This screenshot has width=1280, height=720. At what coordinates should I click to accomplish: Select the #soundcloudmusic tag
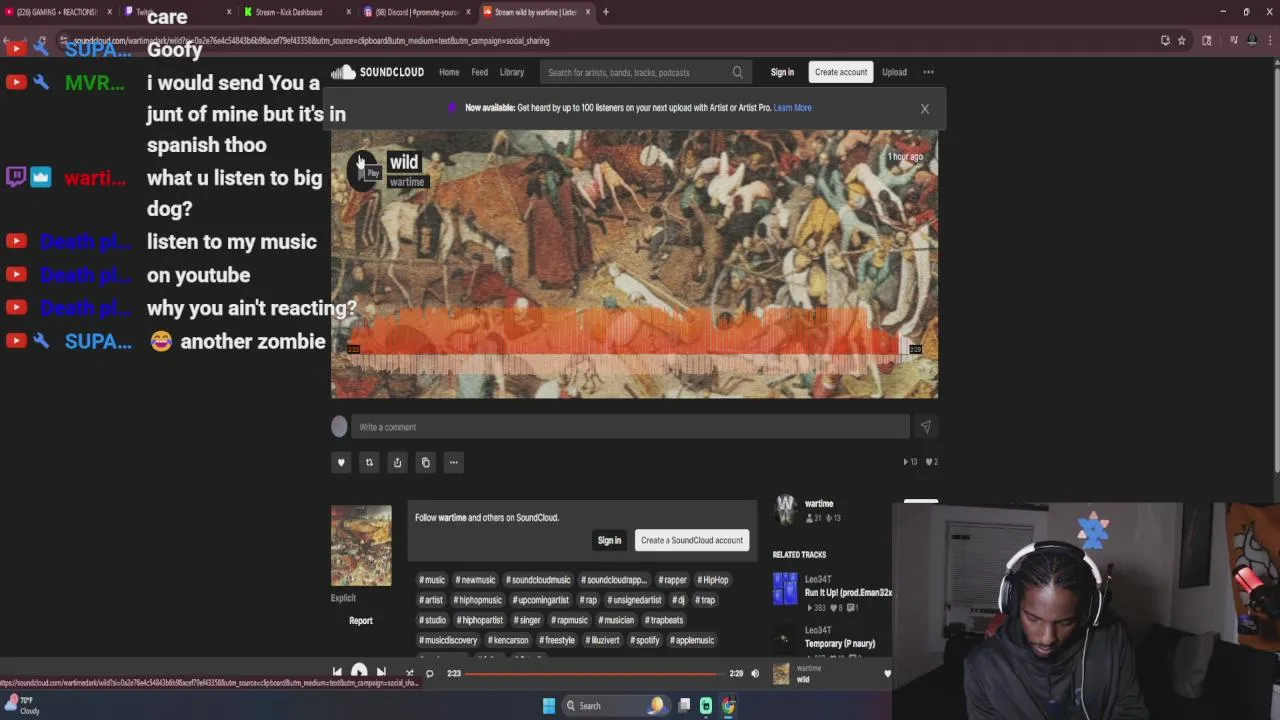pyautogui.click(x=538, y=580)
